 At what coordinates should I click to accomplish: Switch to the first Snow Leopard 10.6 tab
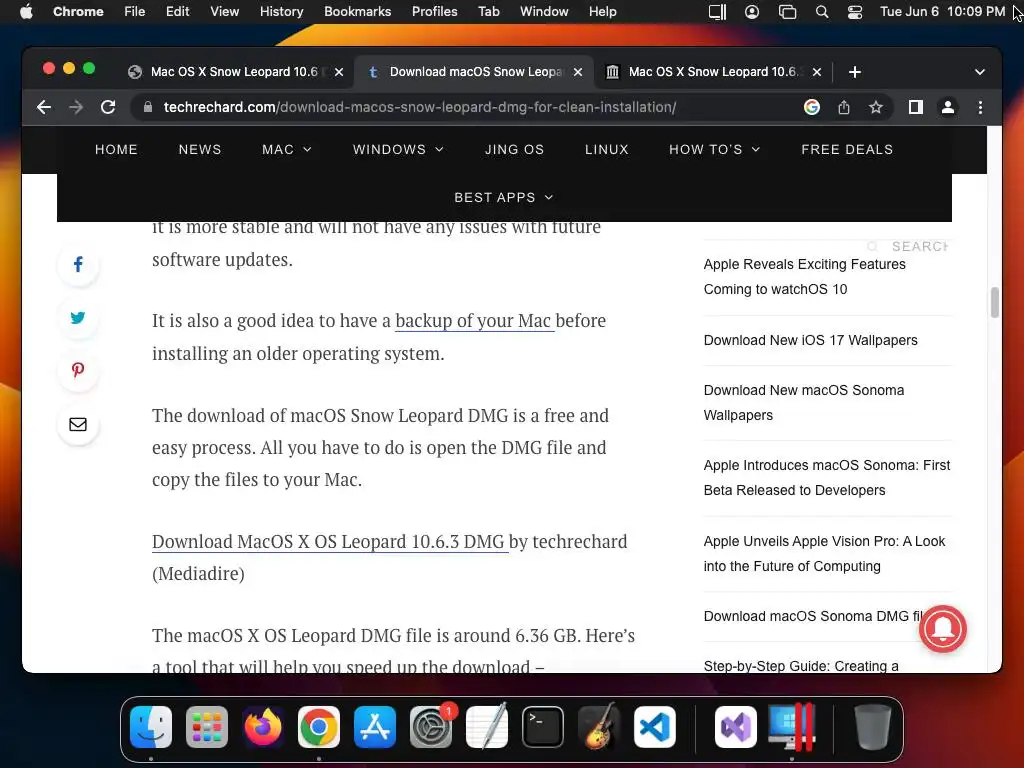click(236, 72)
